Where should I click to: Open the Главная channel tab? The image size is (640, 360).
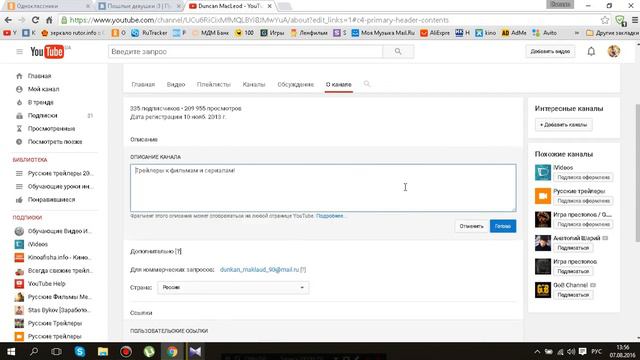pyautogui.click(x=143, y=84)
